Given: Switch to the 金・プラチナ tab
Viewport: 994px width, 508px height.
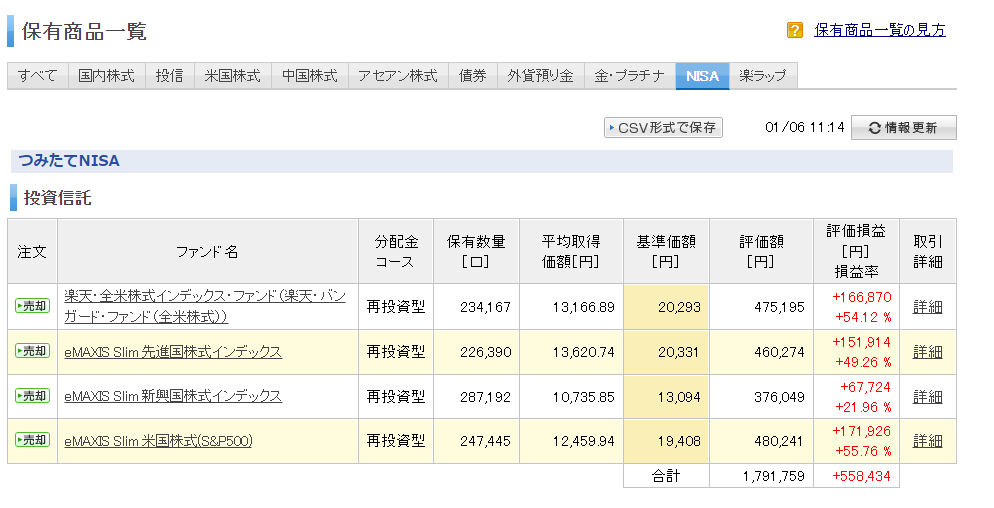Looking at the screenshot, I should coord(629,76).
